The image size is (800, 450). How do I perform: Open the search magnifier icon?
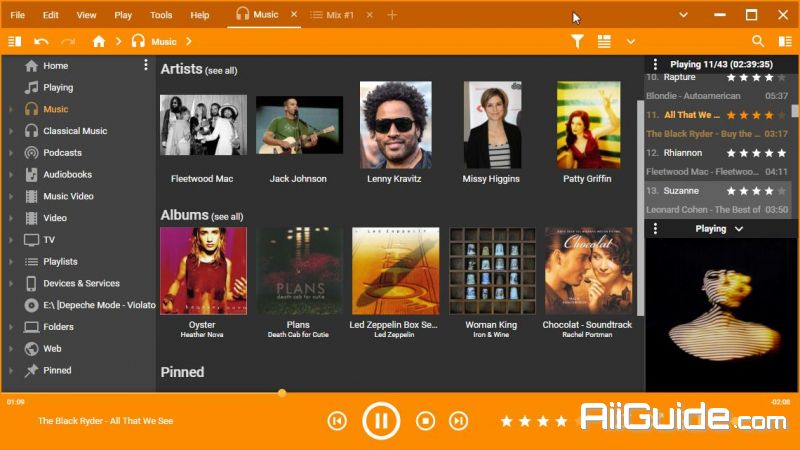tap(758, 41)
